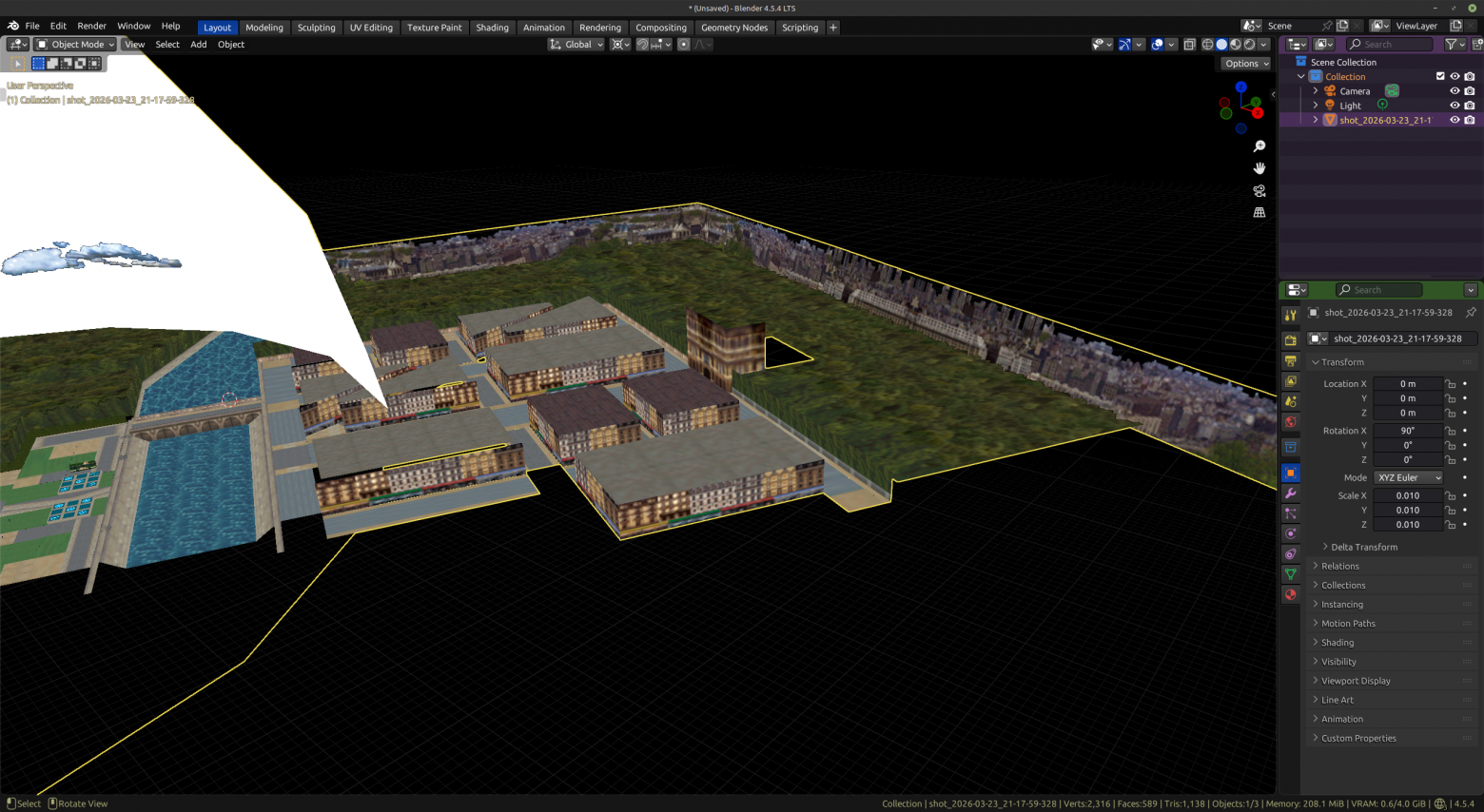This screenshot has height=812, width=1484.
Task: Open the viewport Add menu
Action: 198,44
